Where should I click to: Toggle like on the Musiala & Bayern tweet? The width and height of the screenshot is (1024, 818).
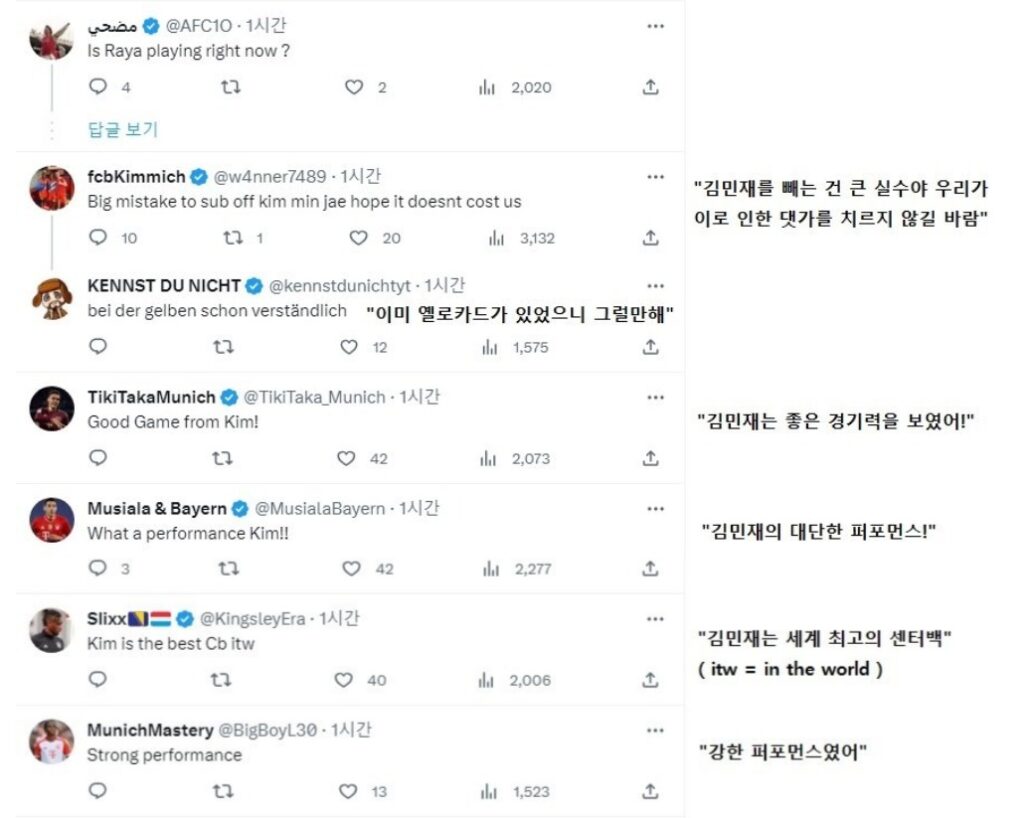tap(352, 568)
